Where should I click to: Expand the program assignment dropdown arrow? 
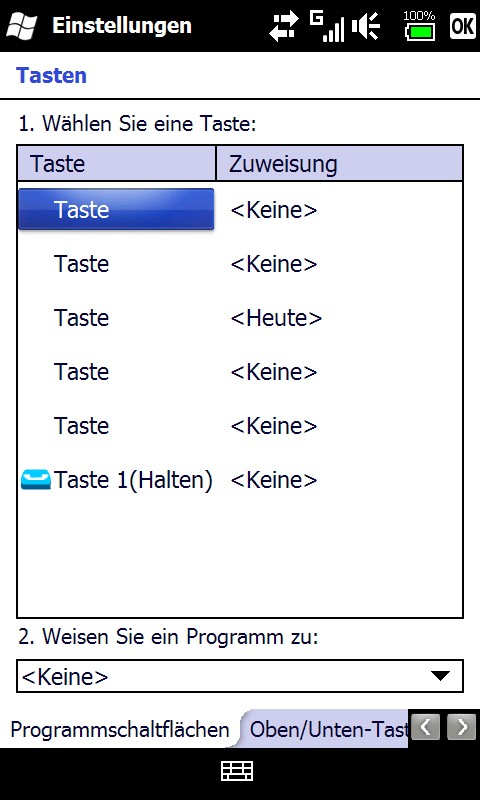point(440,676)
